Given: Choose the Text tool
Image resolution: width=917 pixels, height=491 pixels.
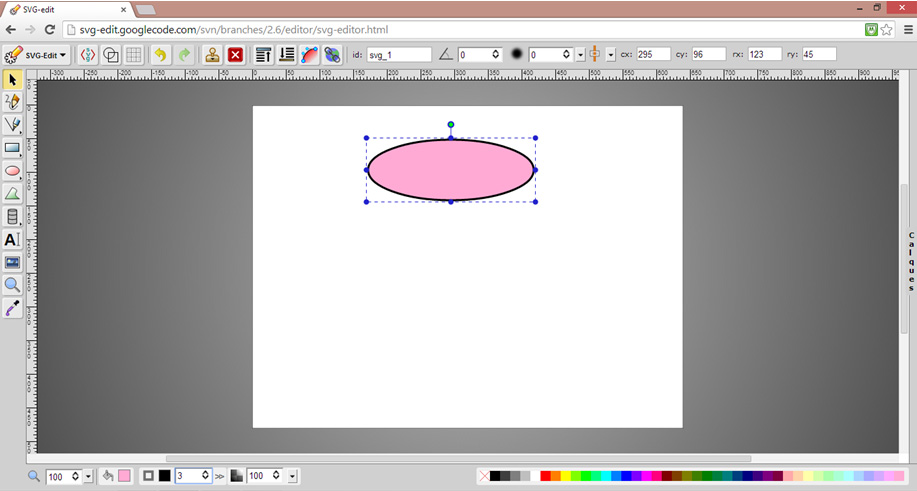Looking at the screenshot, I should (12, 240).
